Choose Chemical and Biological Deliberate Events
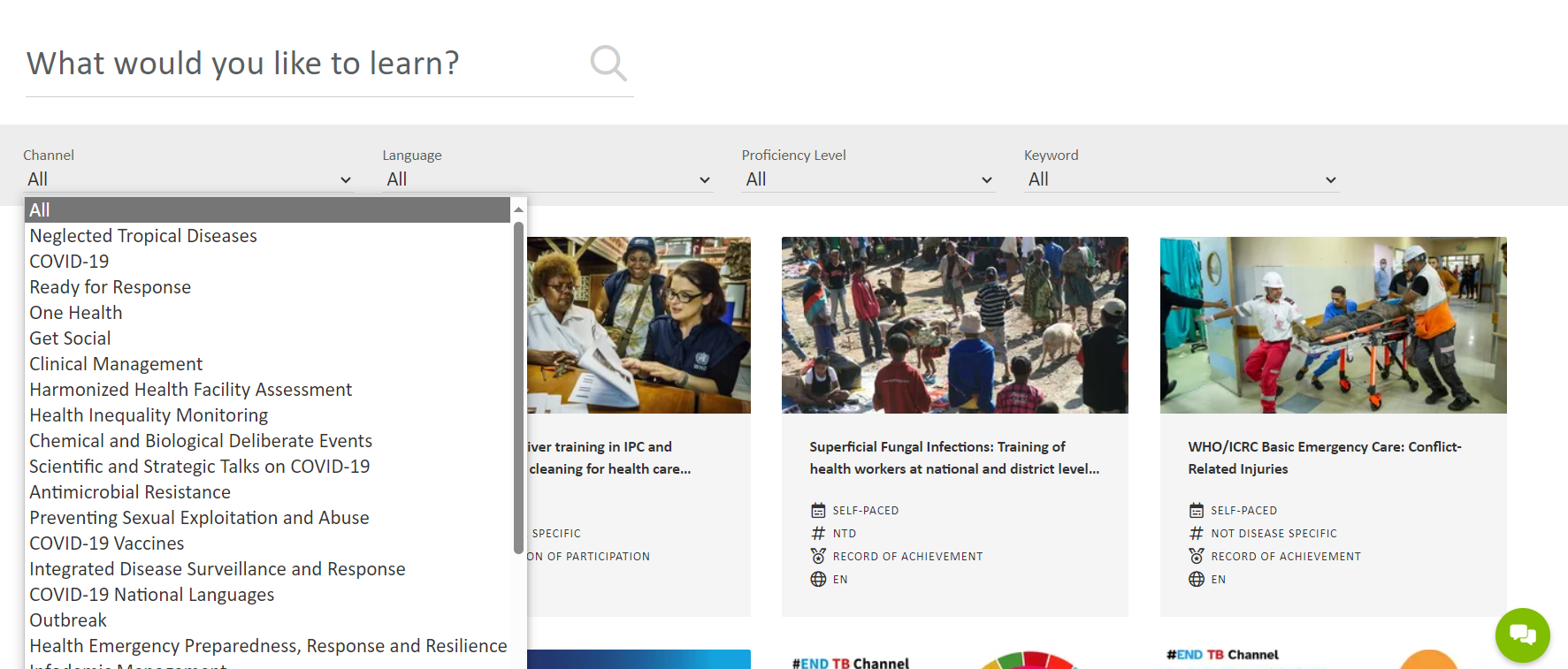1568x669 pixels. (x=268, y=441)
